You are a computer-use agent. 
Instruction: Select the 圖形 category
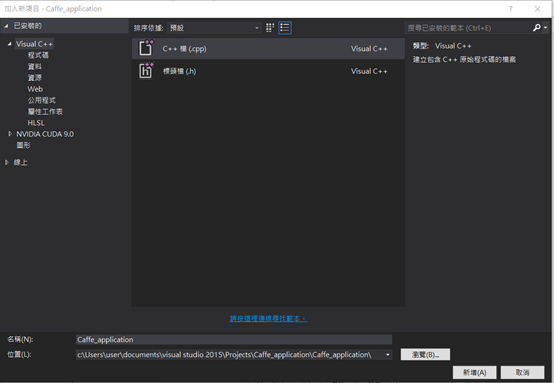(23, 145)
